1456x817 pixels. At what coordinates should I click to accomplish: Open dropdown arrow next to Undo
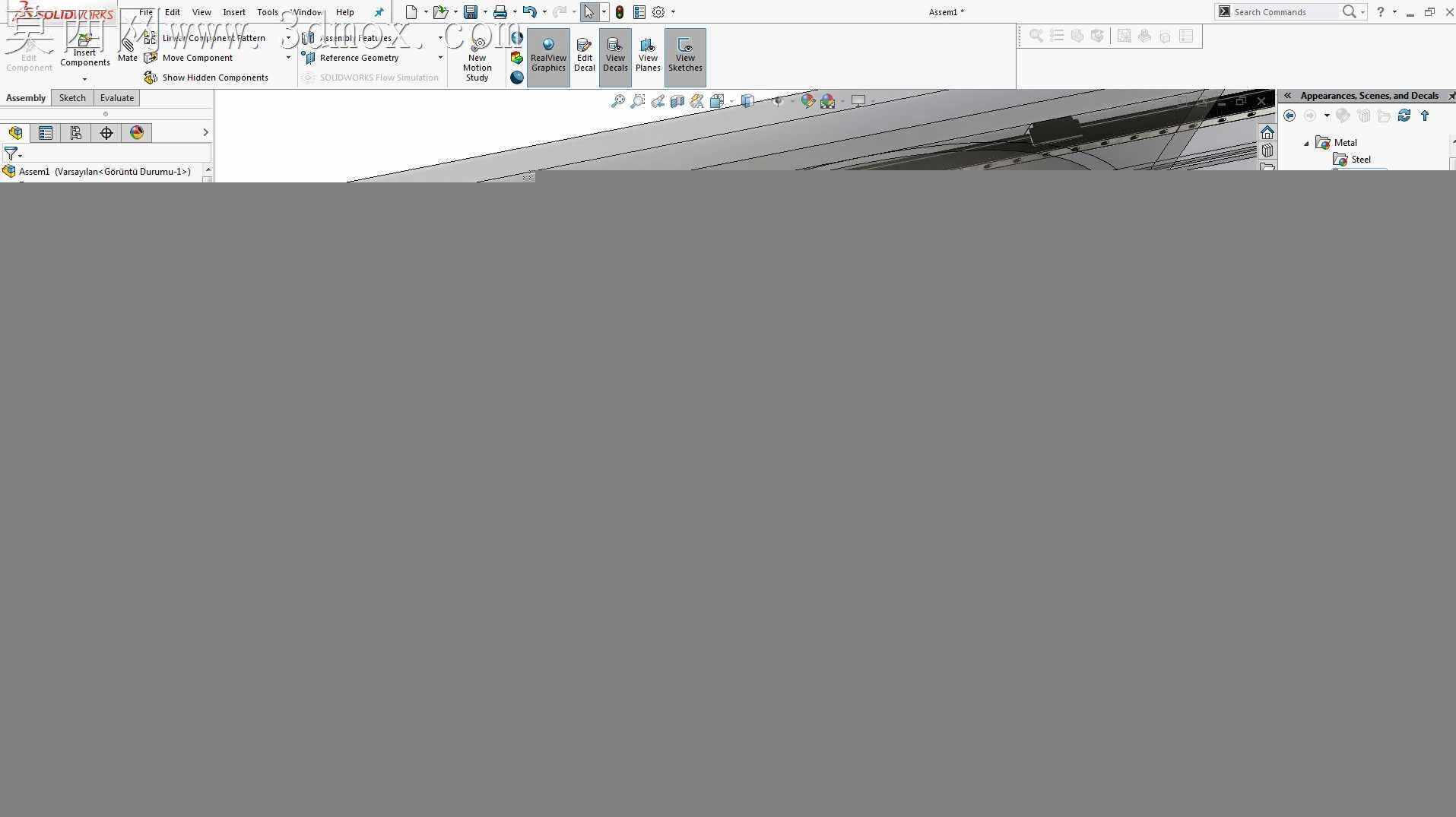544,12
